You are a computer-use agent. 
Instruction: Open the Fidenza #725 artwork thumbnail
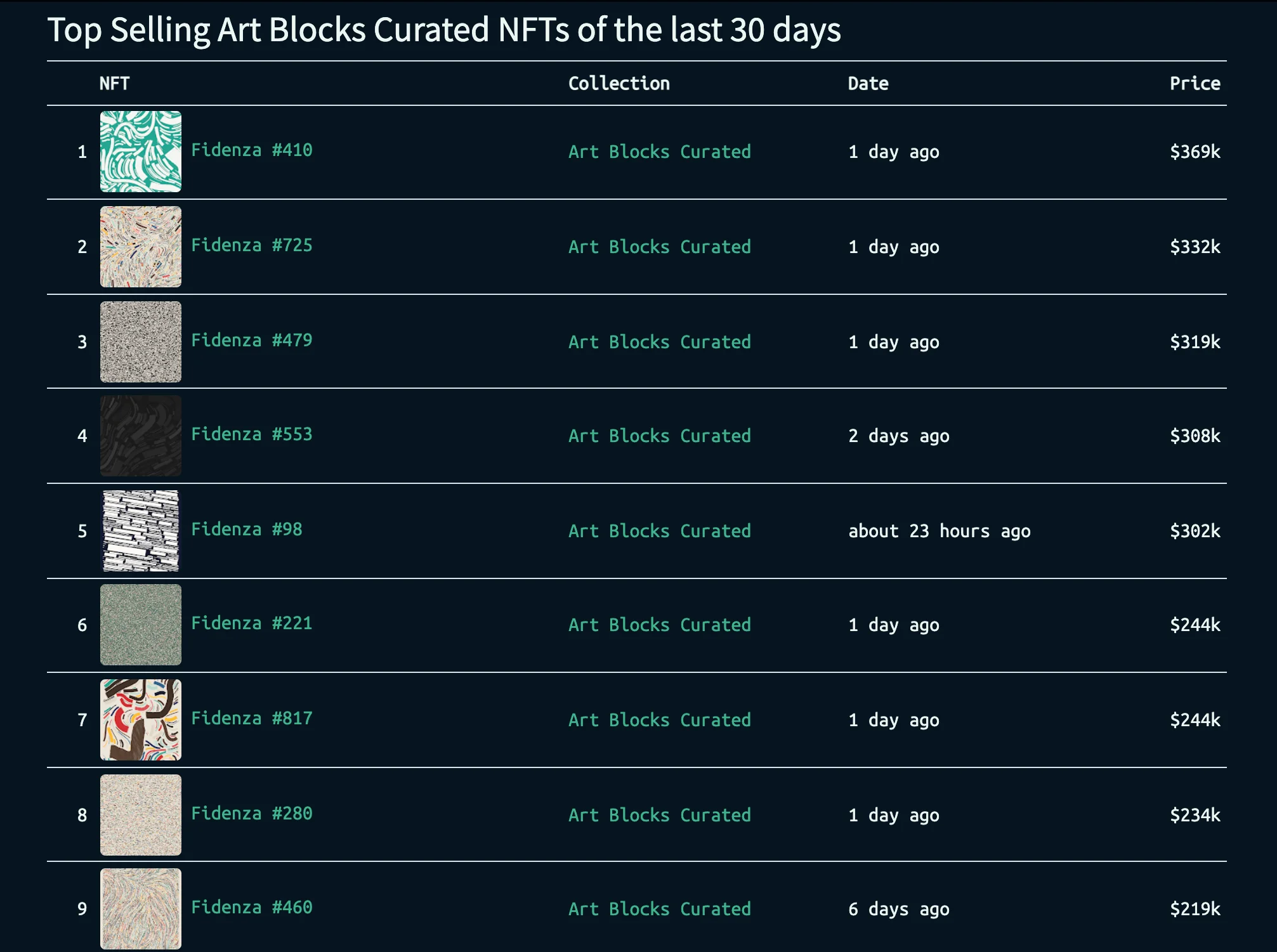click(140, 247)
